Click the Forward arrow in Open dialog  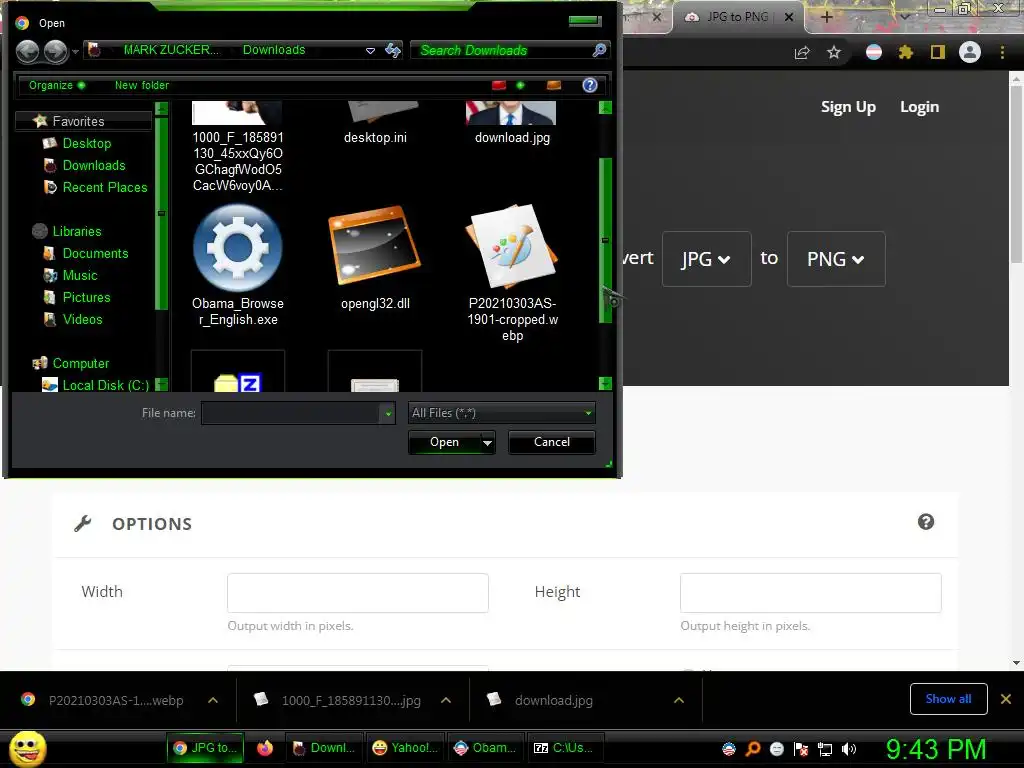[56, 52]
